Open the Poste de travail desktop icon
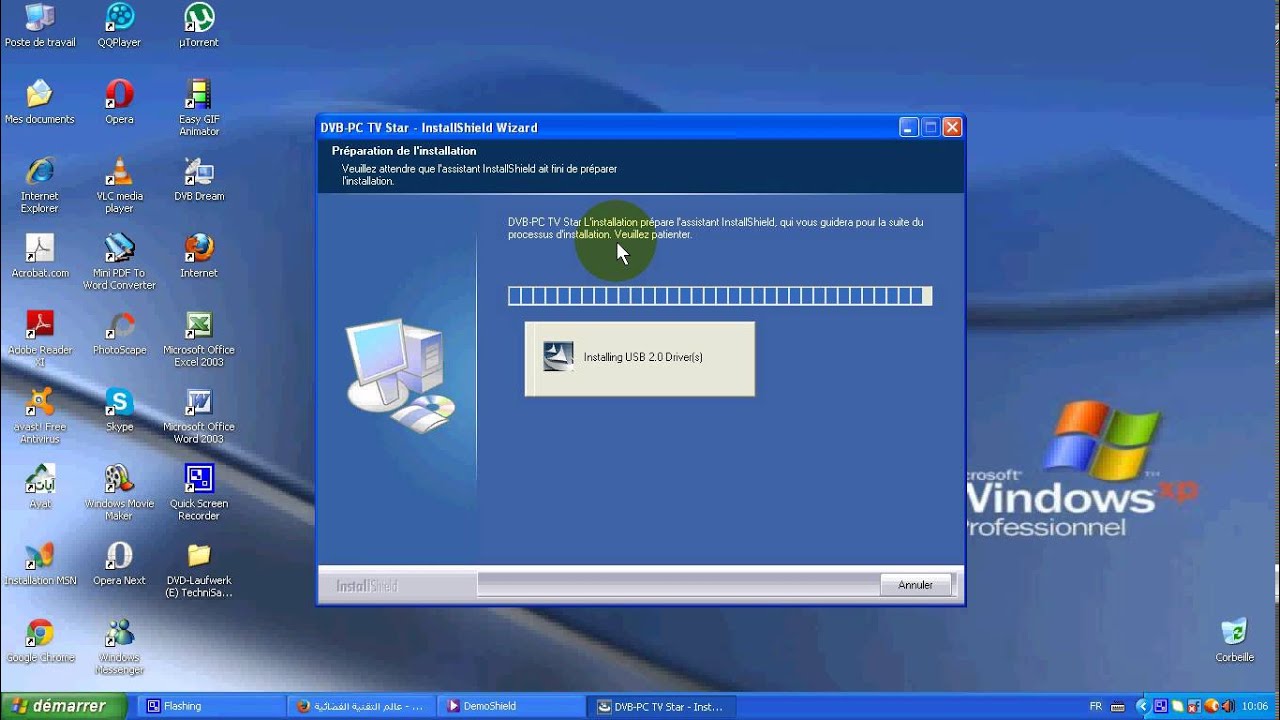Image resolution: width=1280 pixels, height=720 pixels. (x=39, y=27)
